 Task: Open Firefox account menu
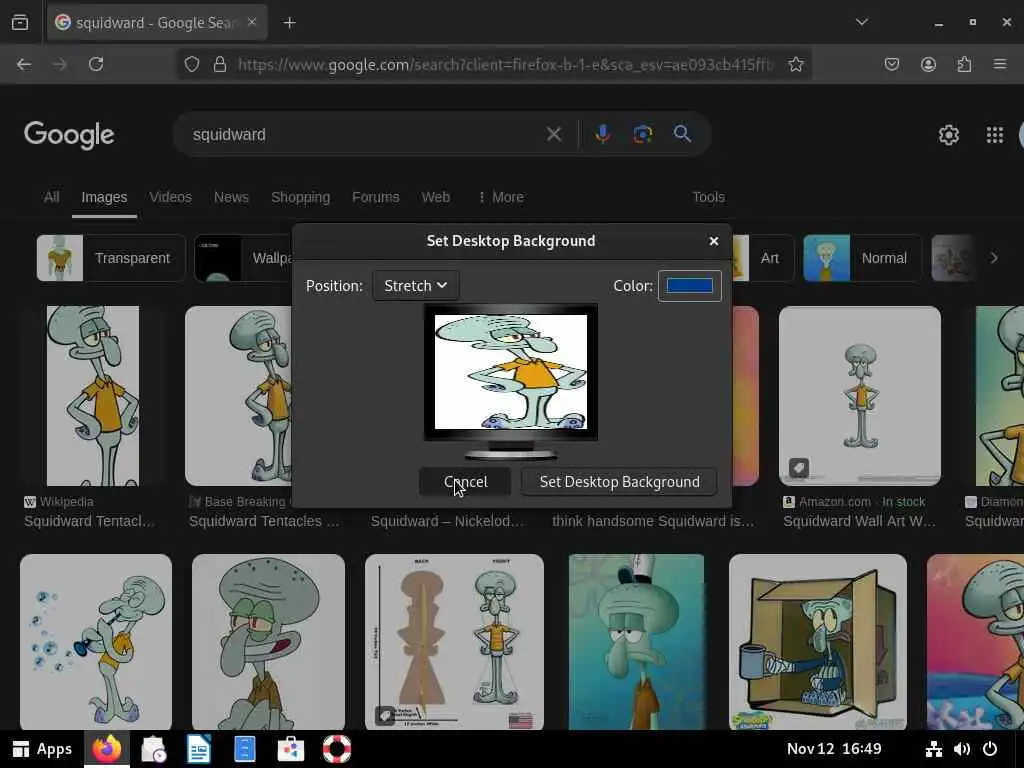[928, 64]
